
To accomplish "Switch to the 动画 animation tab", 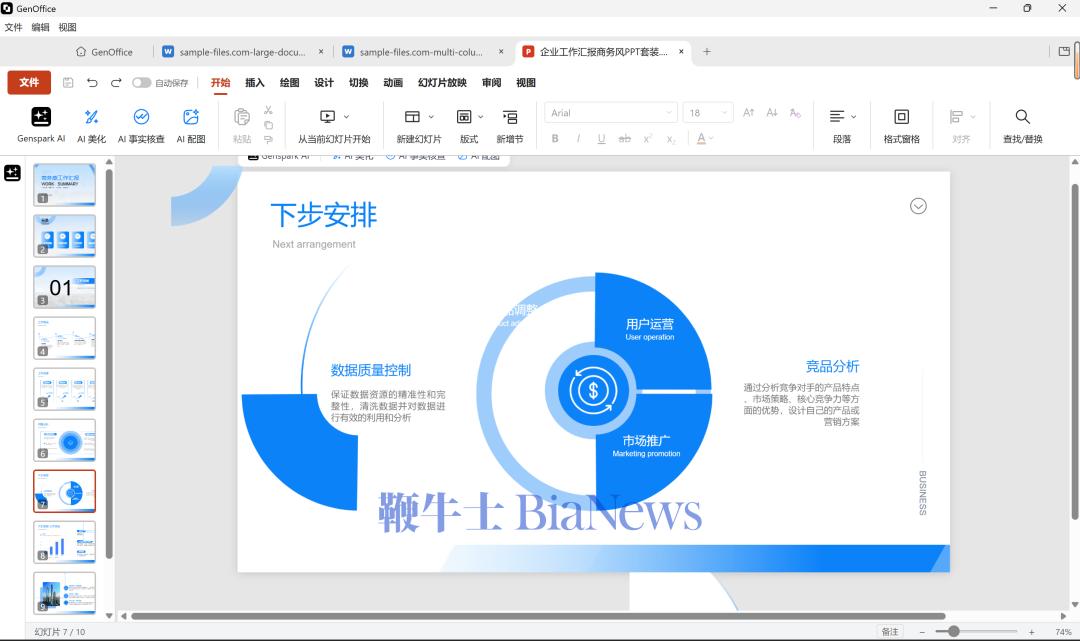I will click(x=393, y=83).
